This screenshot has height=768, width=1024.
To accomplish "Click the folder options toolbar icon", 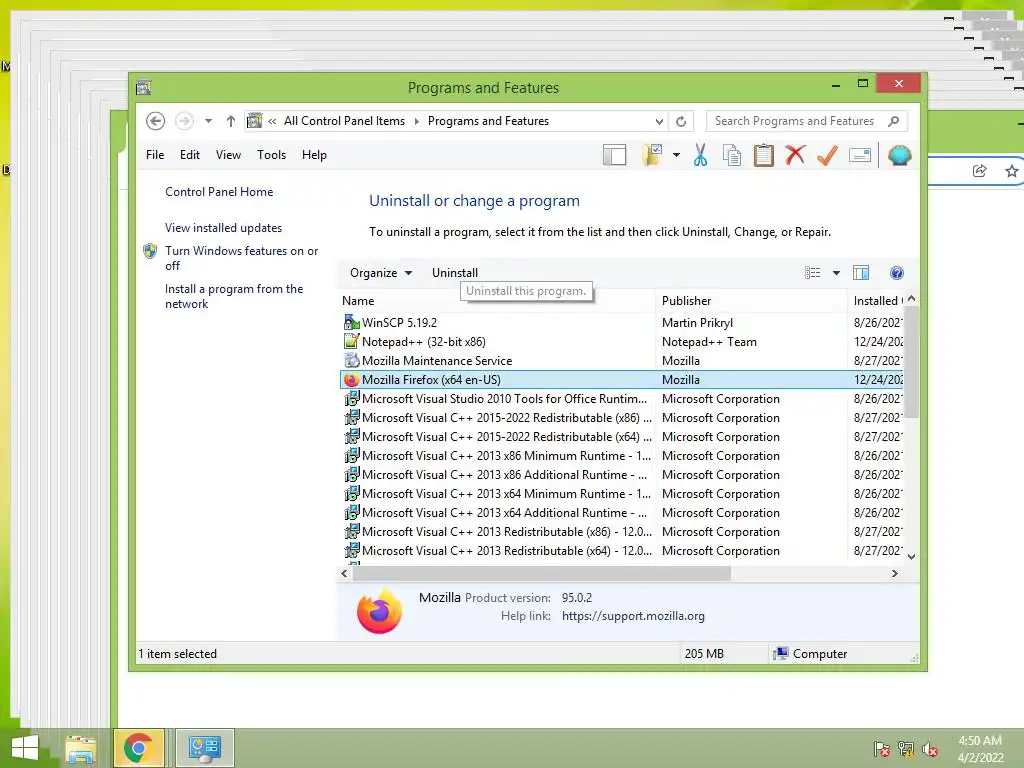I will click(x=652, y=155).
